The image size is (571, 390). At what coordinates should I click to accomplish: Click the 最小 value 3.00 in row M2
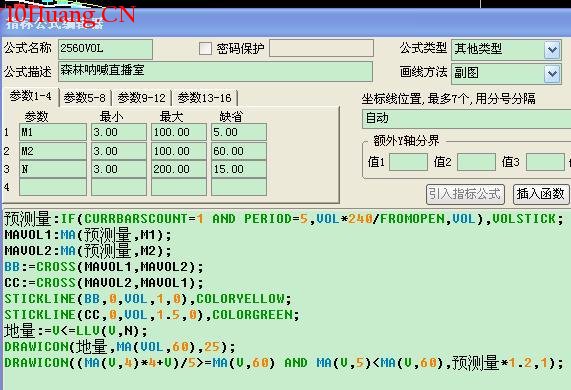[x=119, y=151]
